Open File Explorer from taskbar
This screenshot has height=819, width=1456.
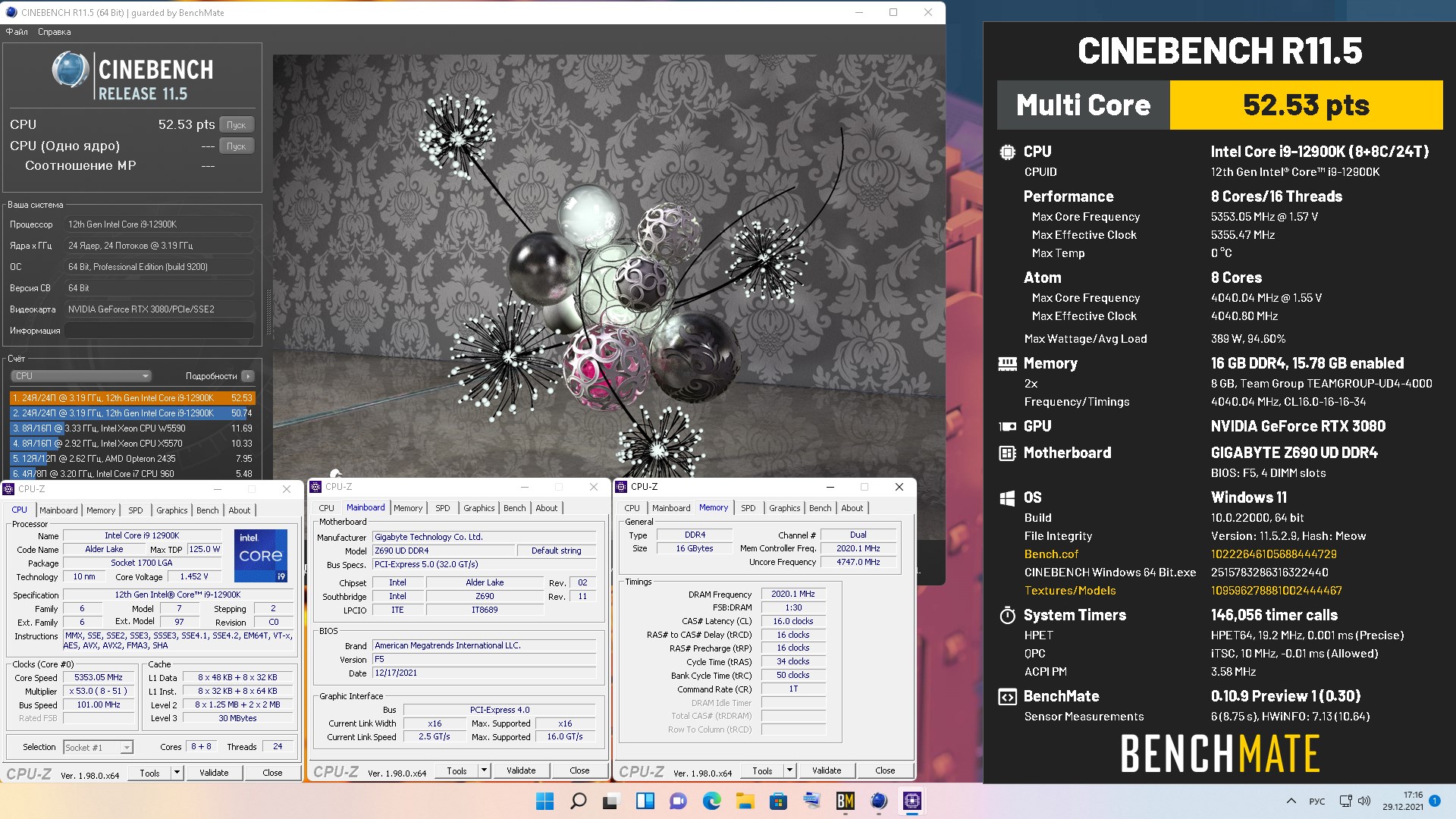[x=745, y=801]
